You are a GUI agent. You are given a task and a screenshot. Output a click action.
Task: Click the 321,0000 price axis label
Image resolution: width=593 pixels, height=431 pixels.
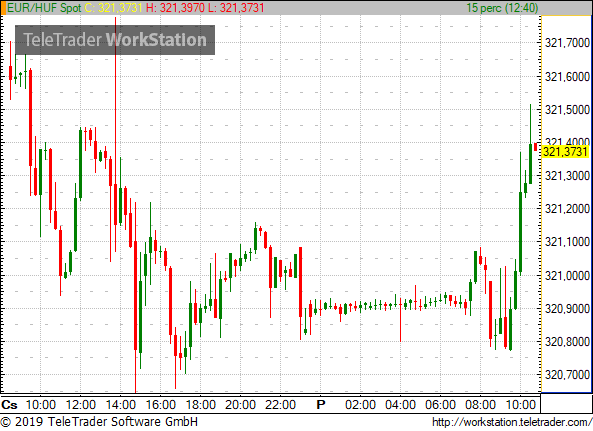tap(567, 275)
